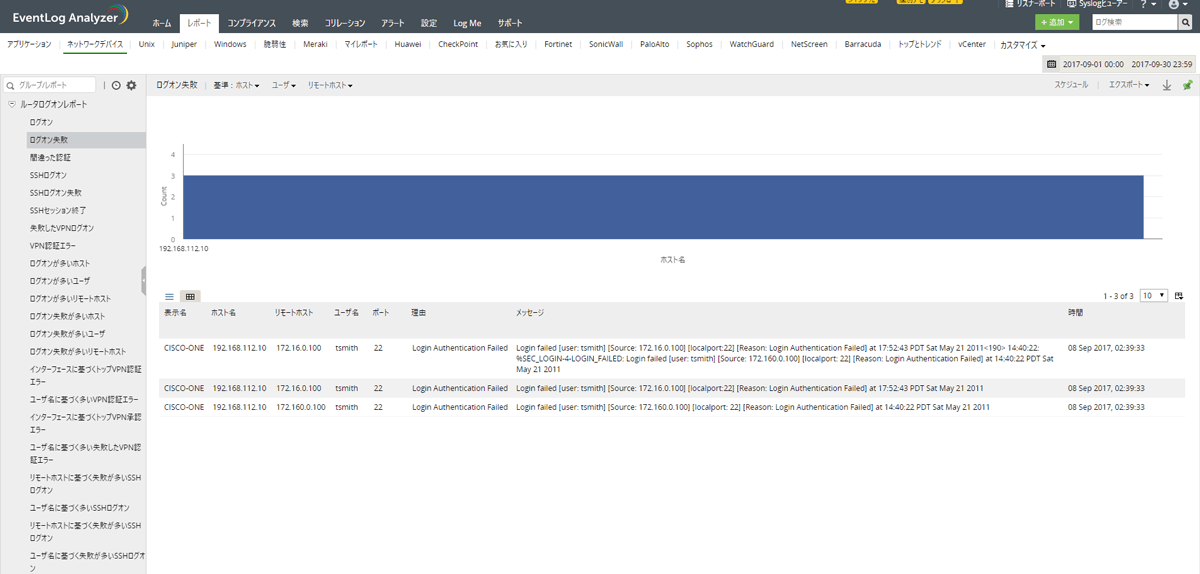Open the リモートホスト filter dropdown
The height and width of the screenshot is (574, 1200).
tap(330, 86)
